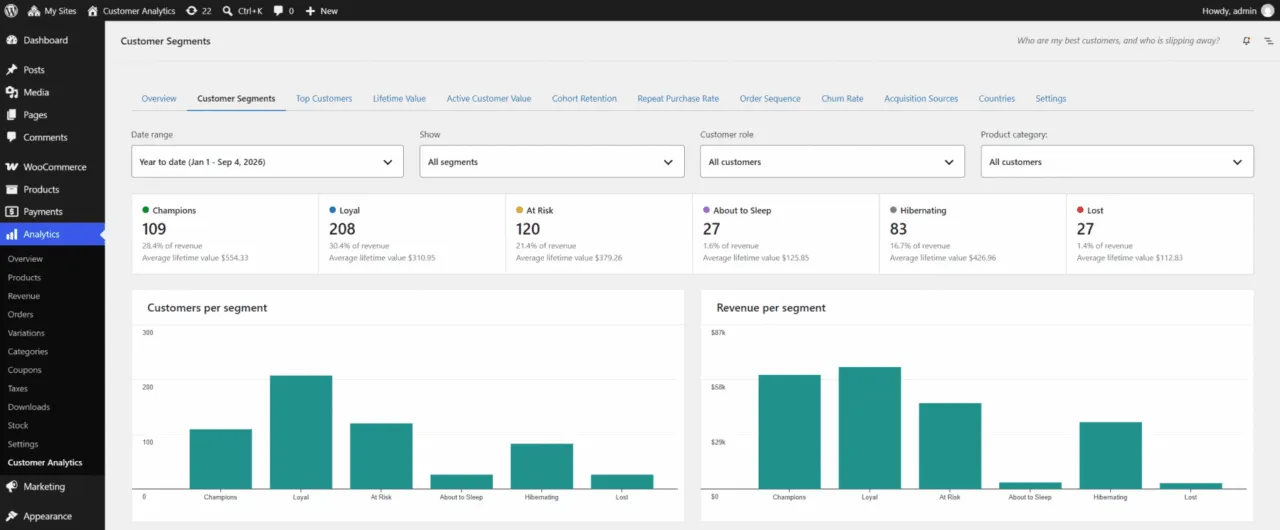Click the admin avatar image
This screenshot has width=1280, height=530.
pos(1267,11)
